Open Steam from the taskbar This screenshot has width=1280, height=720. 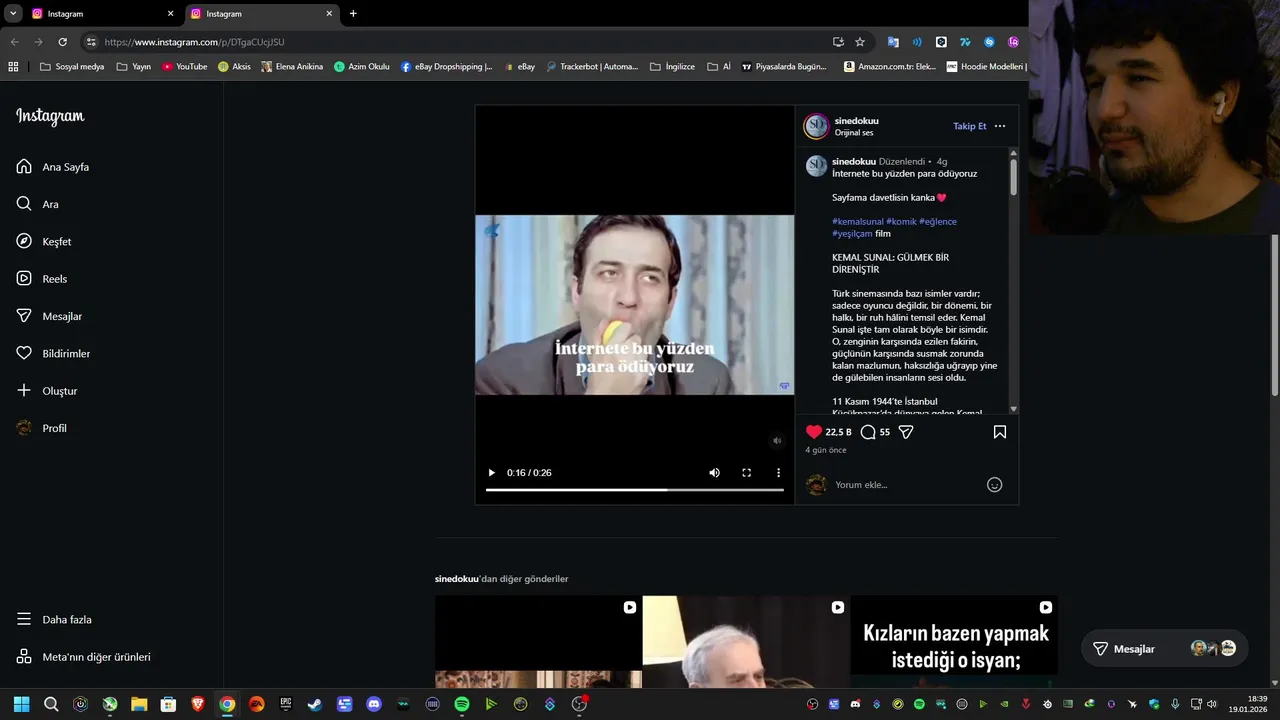pyautogui.click(x=315, y=704)
